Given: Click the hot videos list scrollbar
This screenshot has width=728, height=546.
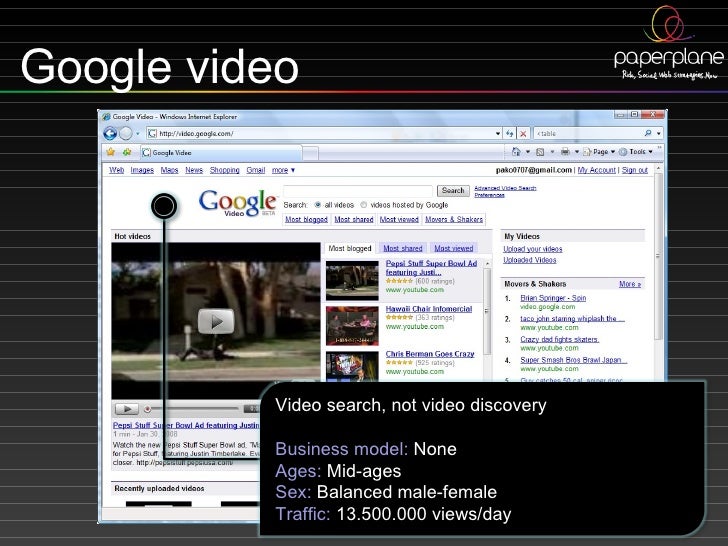Looking at the screenshot, I should pyautogui.click(x=487, y=311).
